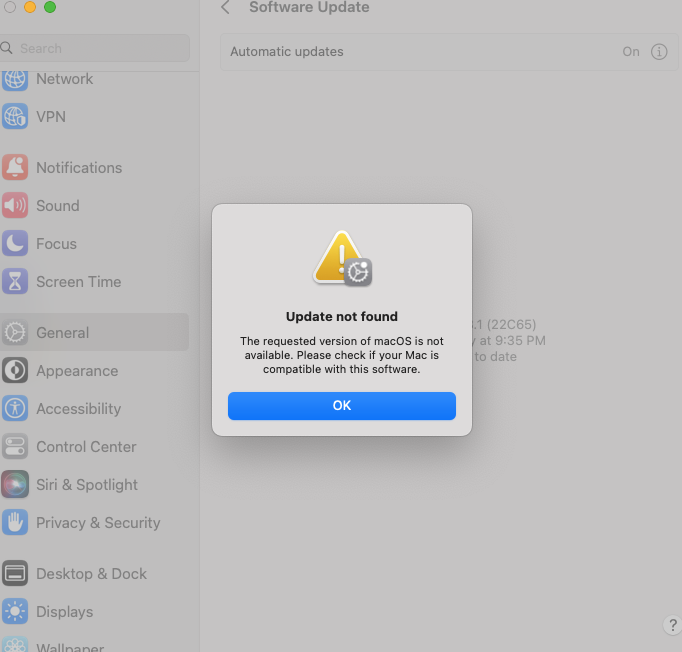Open Control Center label
Viewport: 682px width, 652px height.
click(x=86, y=447)
